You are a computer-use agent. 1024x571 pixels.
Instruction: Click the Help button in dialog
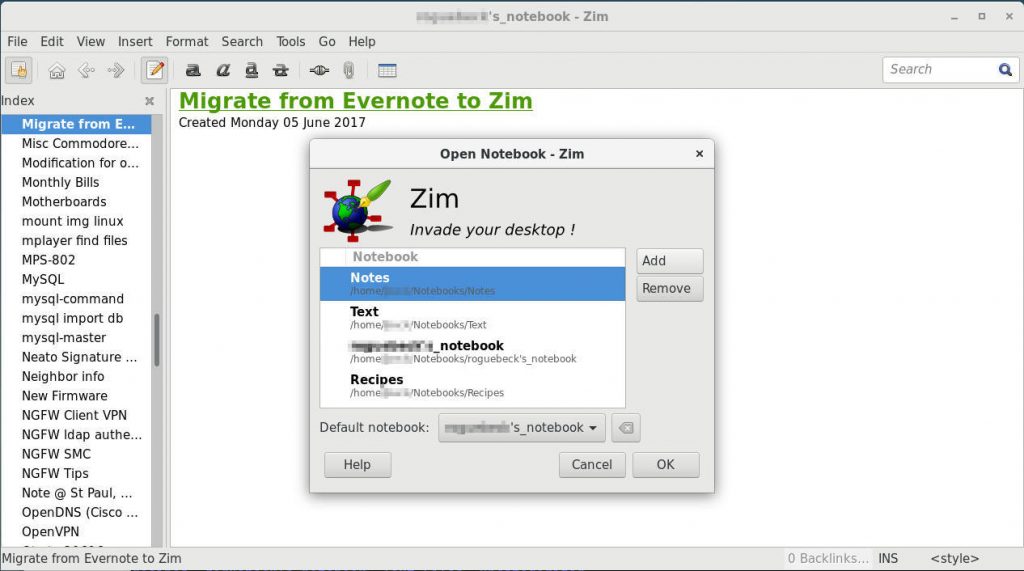(357, 465)
